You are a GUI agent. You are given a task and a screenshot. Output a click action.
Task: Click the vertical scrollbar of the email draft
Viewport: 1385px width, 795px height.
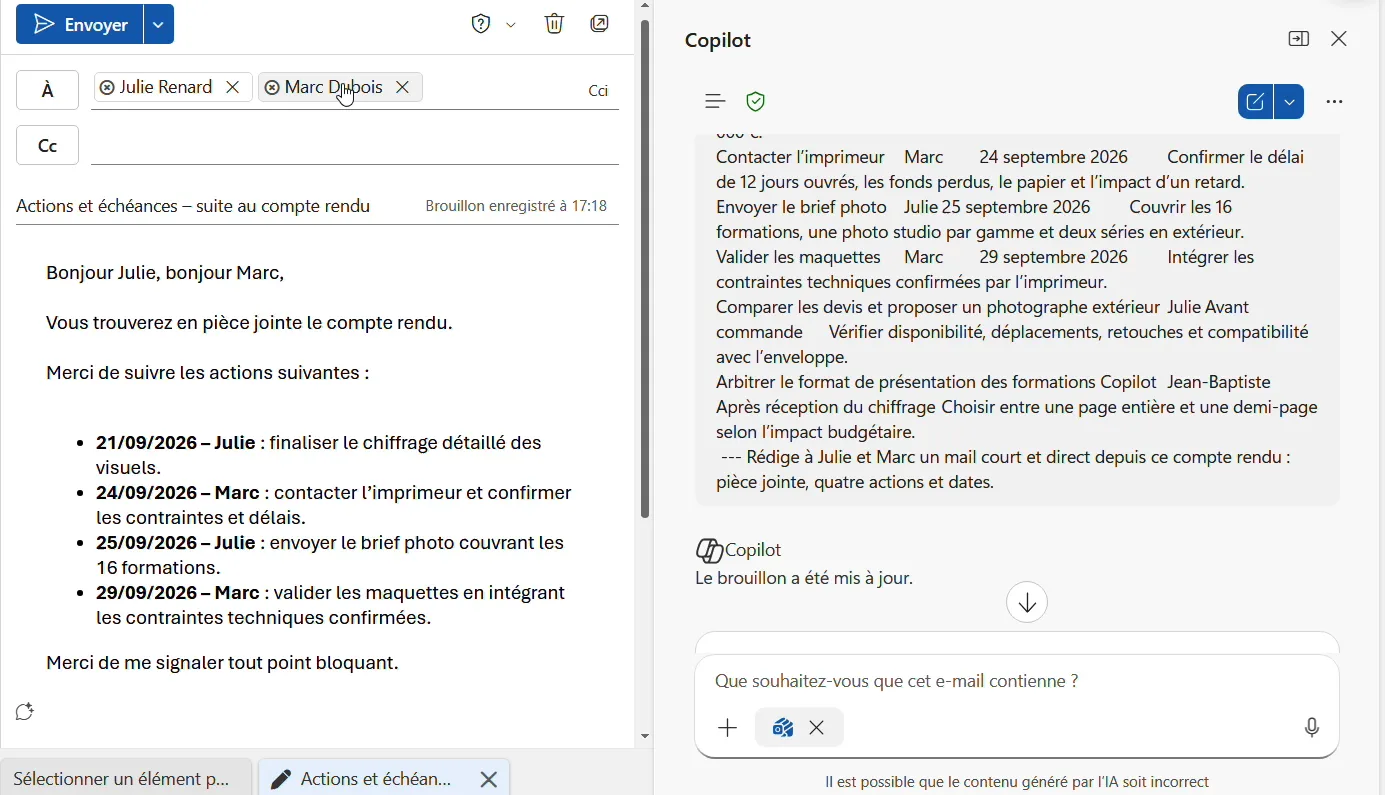click(x=646, y=270)
